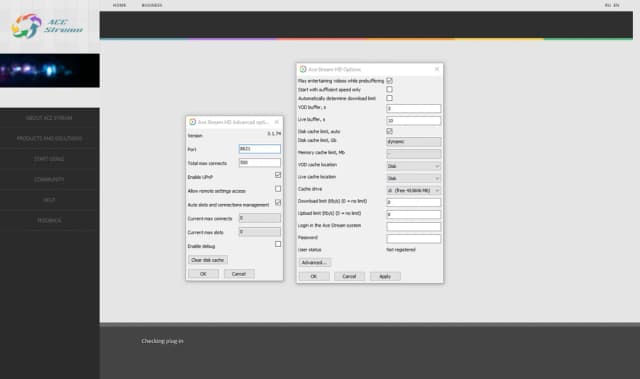Click the Ace Stream icon in Options title bar
Screen dimensions: 640x379
click(x=303, y=69)
